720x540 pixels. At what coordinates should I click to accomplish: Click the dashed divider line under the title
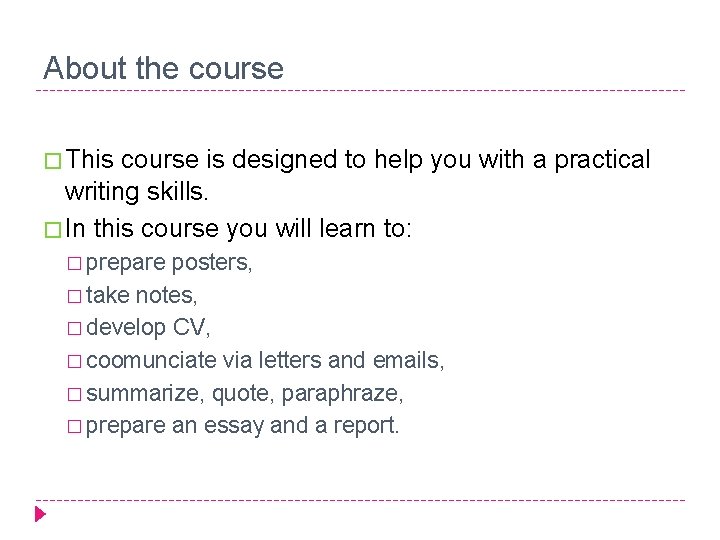[360, 91]
